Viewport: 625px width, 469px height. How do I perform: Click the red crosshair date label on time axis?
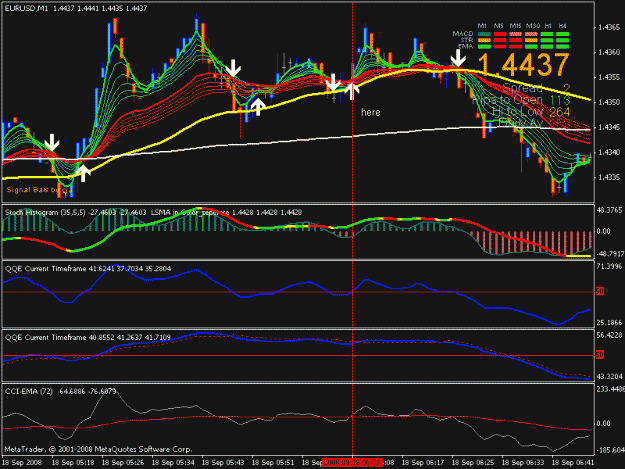click(x=353, y=463)
